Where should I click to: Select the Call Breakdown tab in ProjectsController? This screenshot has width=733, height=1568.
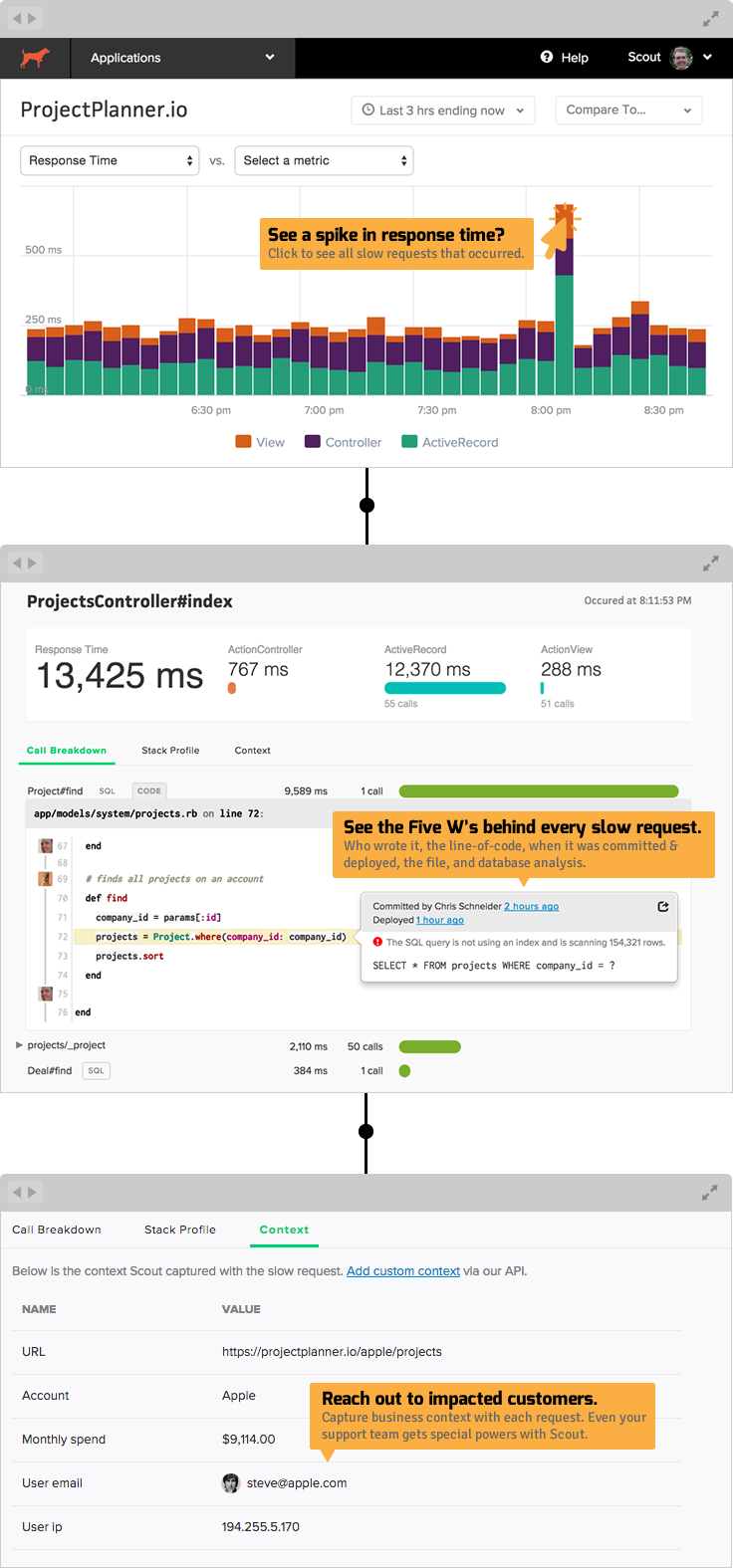click(67, 751)
